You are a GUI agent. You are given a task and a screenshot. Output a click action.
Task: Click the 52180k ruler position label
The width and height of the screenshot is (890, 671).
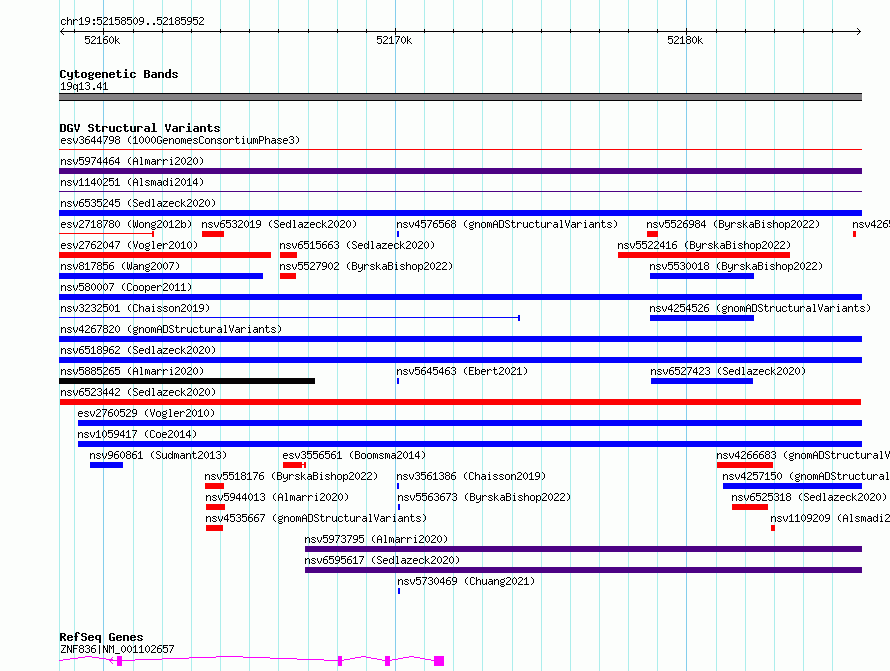(685, 40)
